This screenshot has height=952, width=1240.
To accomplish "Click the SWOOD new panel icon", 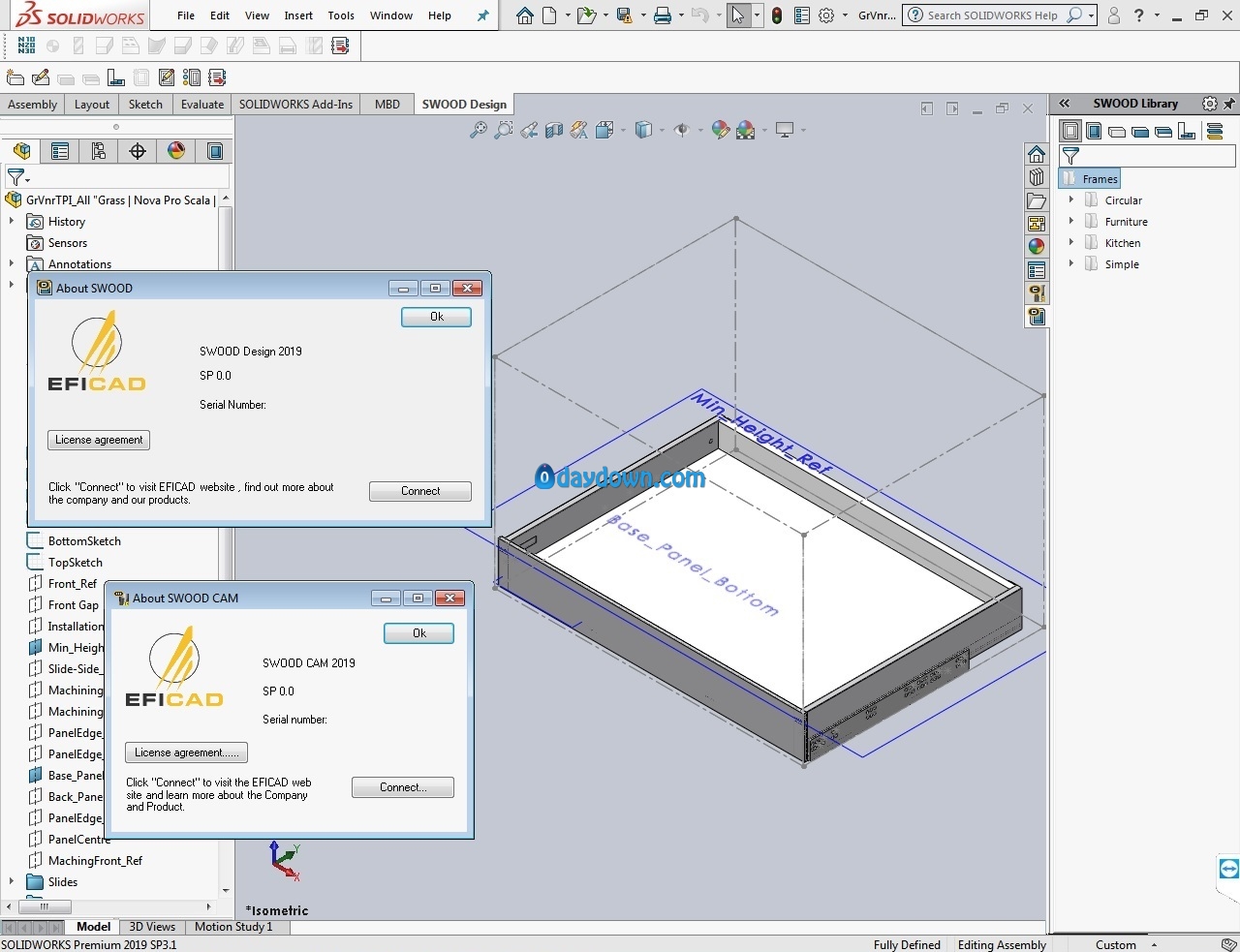I will pyautogui.click(x=15, y=77).
